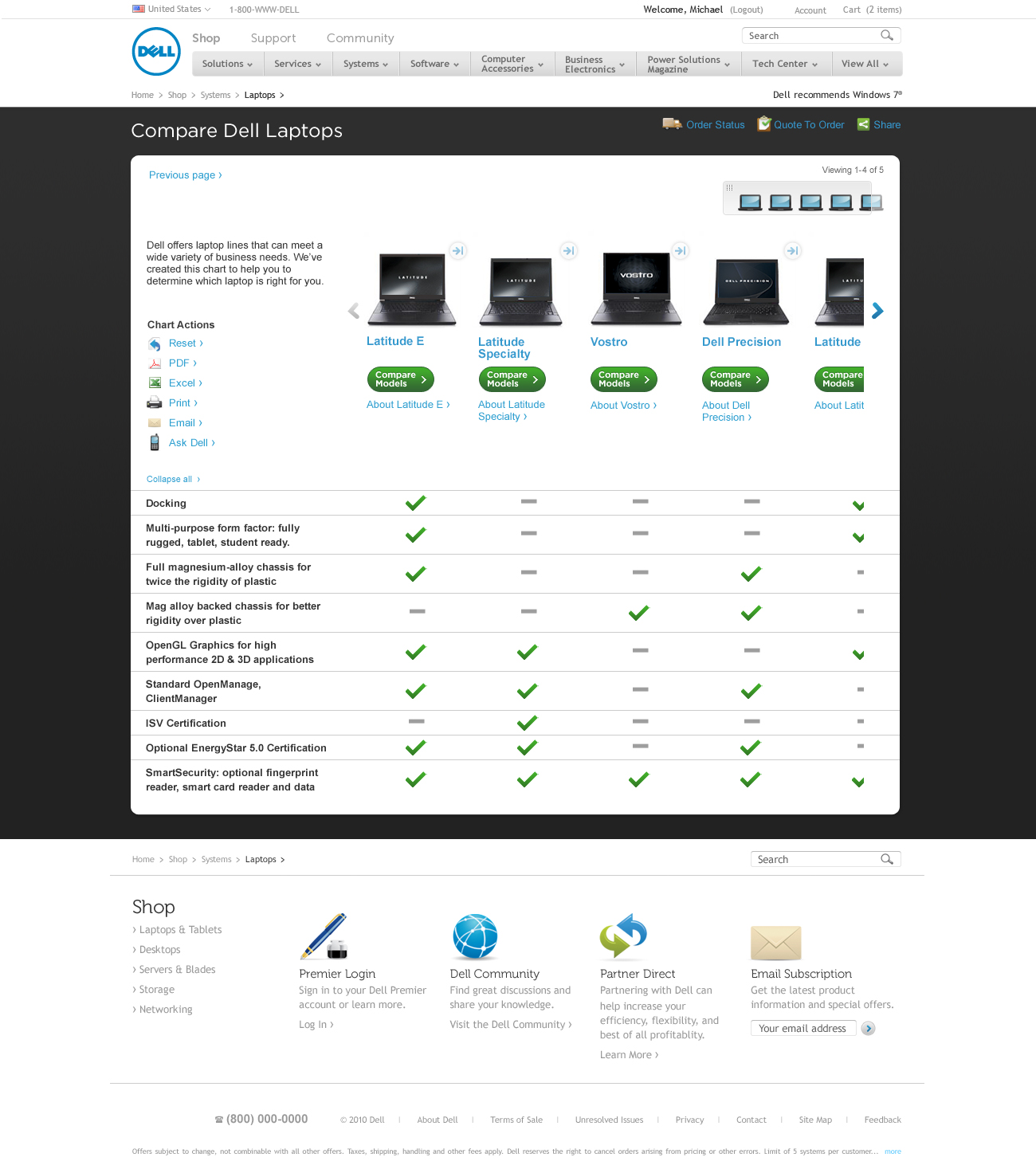Viewport: 1036px width, 1169px height.
Task: Click the pin icon above Vostro laptop
Action: click(680, 251)
